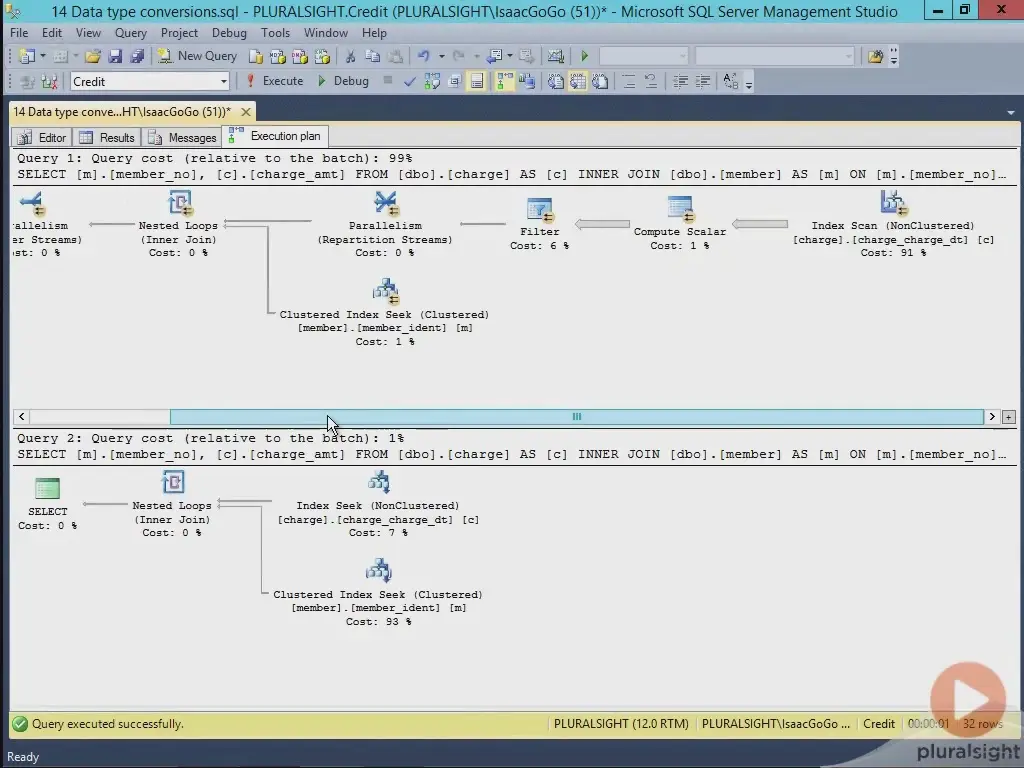
Task: Open a file with the folder icon
Action: pos(93,56)
